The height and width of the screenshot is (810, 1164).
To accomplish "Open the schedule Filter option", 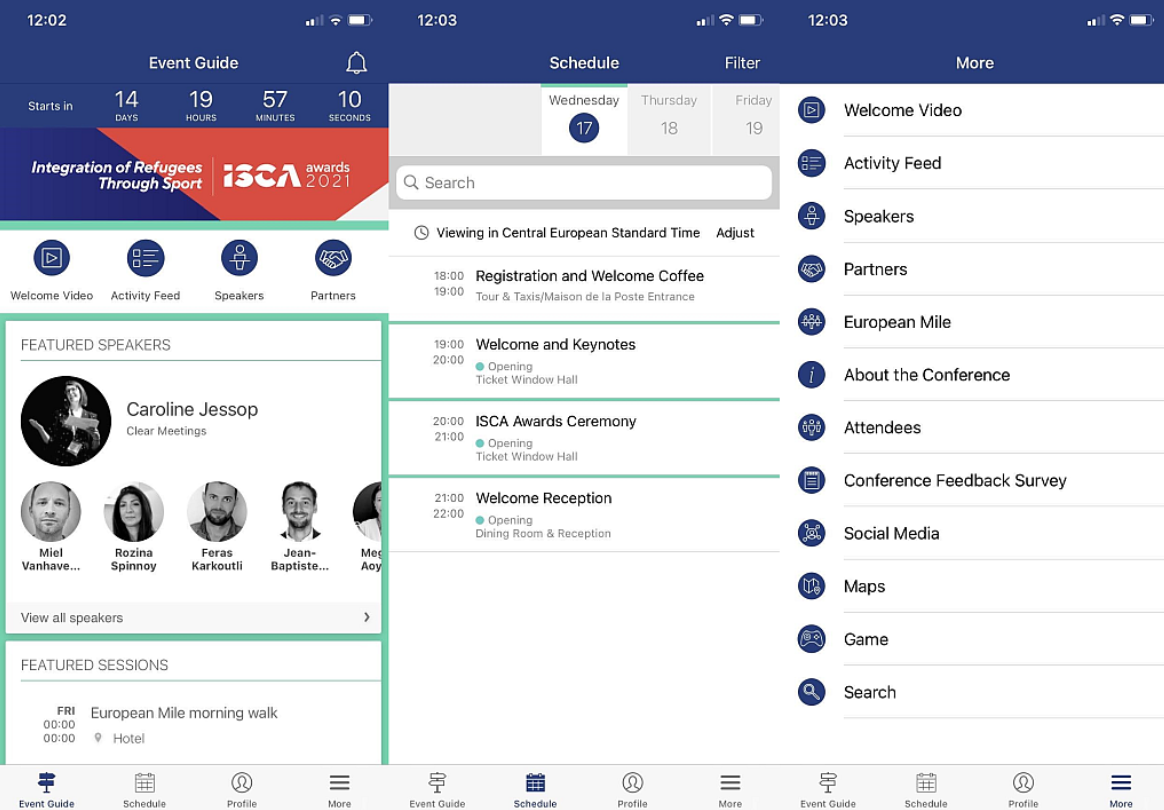I will pyautogui.click(x=742, y=63).
